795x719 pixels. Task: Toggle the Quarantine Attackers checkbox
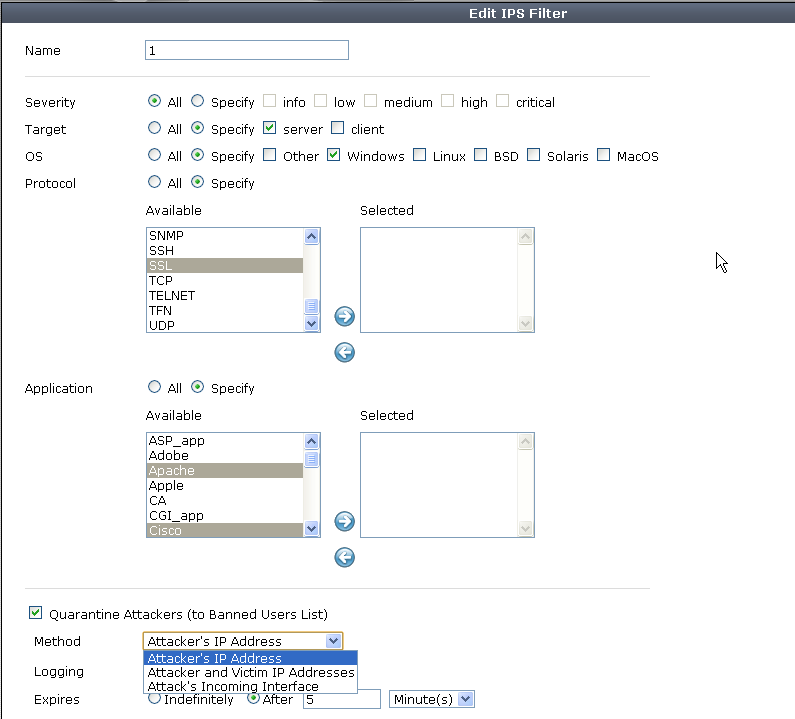[x=36, y=613]
